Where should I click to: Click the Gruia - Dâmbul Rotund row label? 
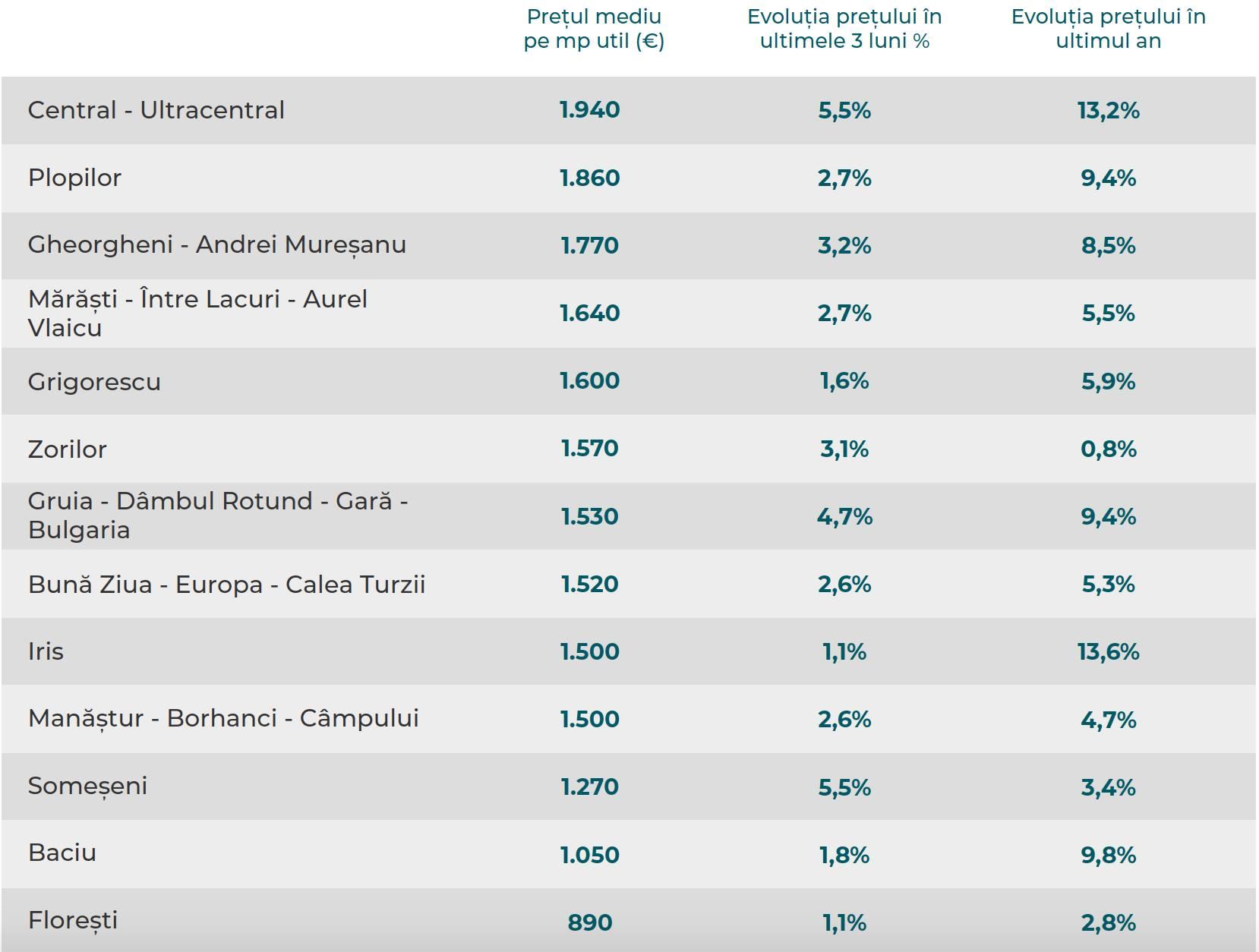click(217, 515)
